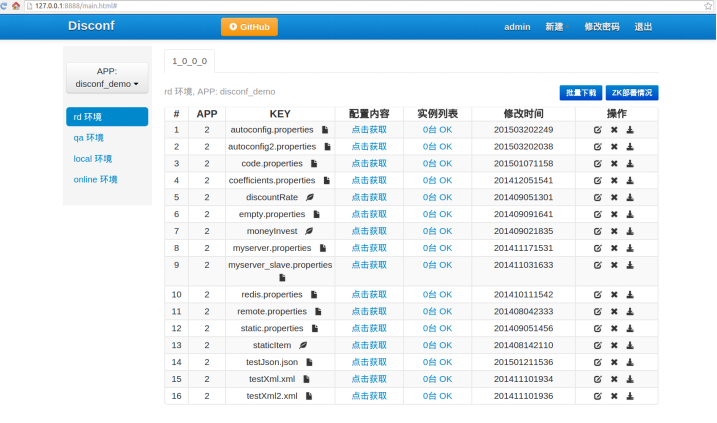717x423 pixels.
Task: Download the testXml2.xml config file
Action: 630,396
